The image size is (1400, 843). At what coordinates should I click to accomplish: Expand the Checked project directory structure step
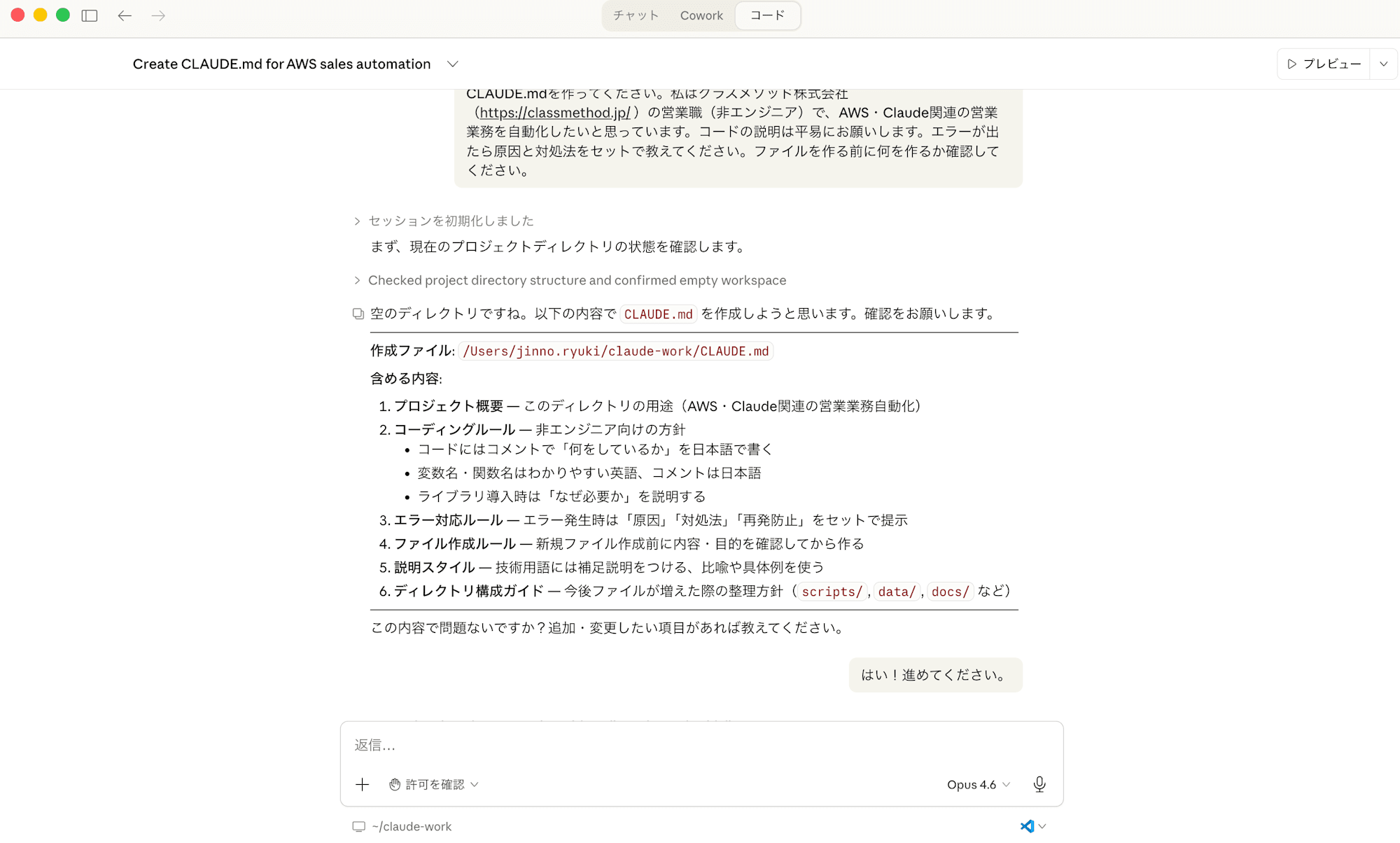click(x=356, y=280)
